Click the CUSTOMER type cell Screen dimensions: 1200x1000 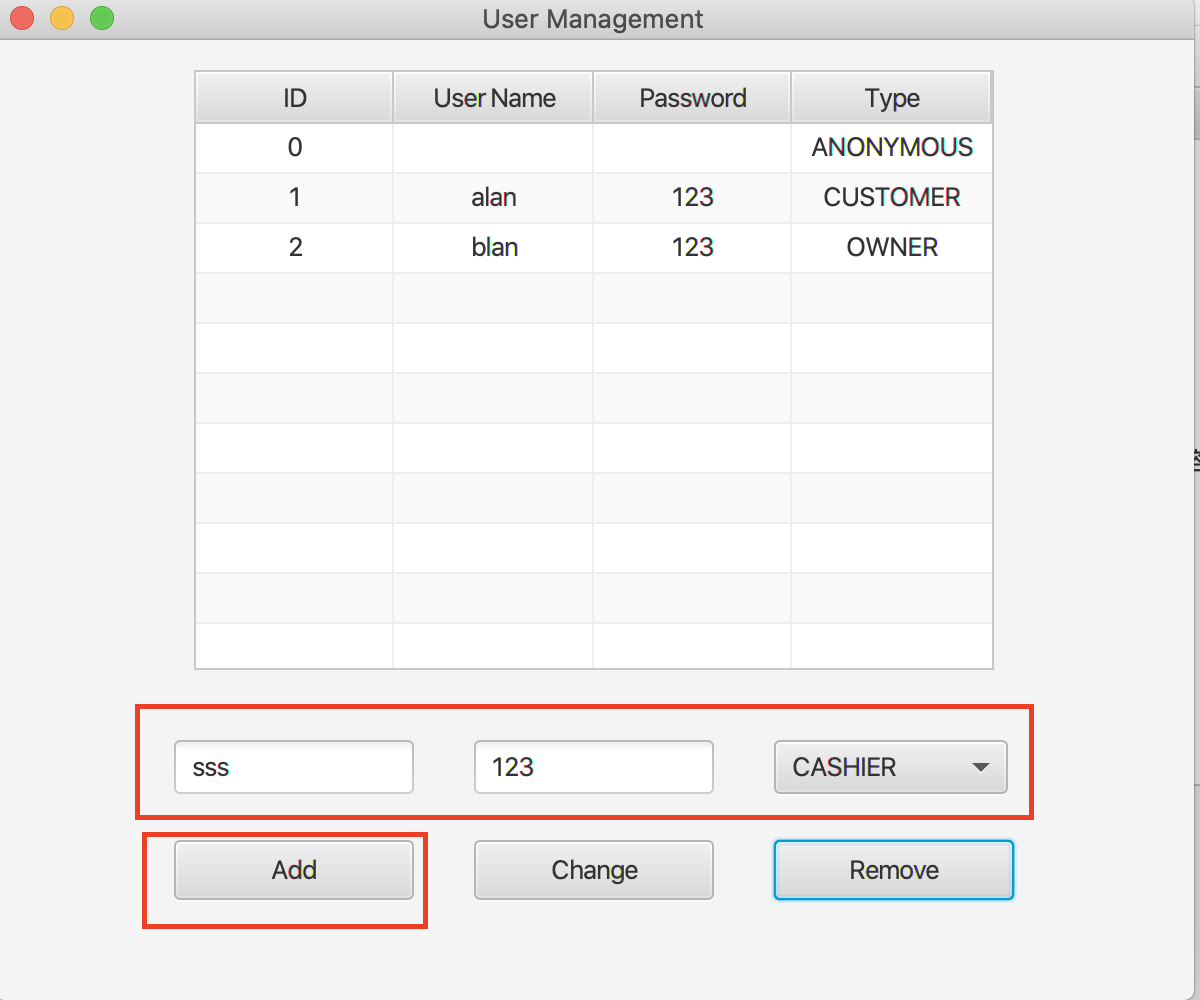[x=891, y=198]
